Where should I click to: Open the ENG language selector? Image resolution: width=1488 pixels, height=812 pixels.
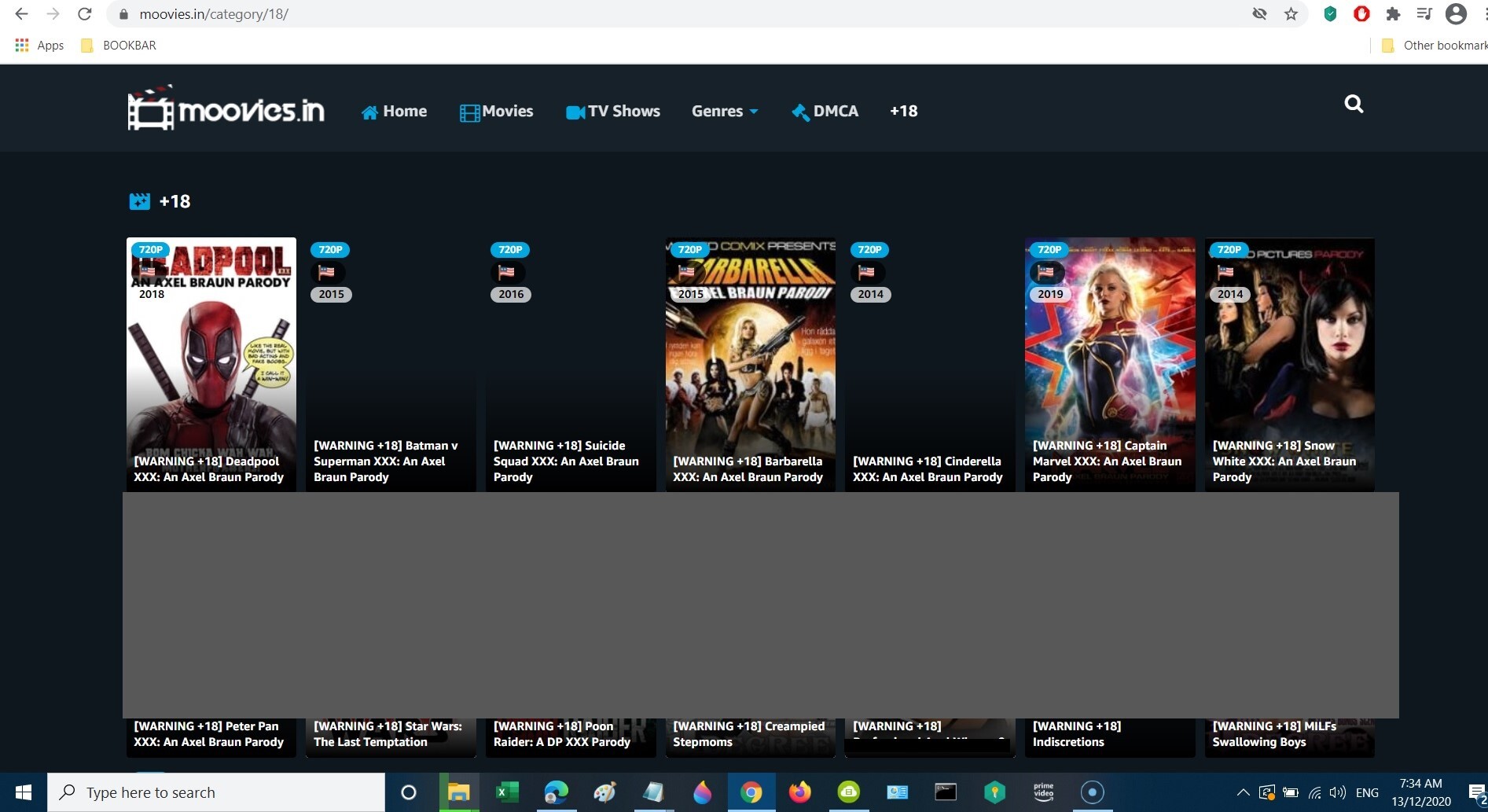tap(1367, 792)
